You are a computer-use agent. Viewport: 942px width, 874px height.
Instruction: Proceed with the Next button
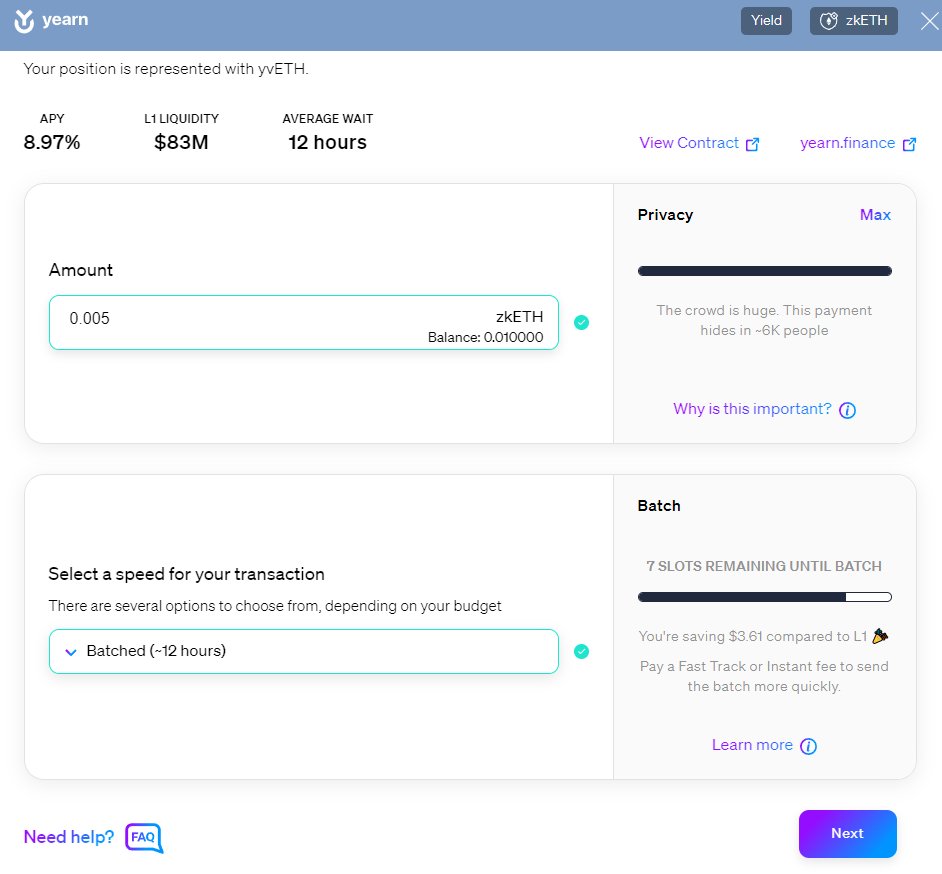[x=847, y=833]
